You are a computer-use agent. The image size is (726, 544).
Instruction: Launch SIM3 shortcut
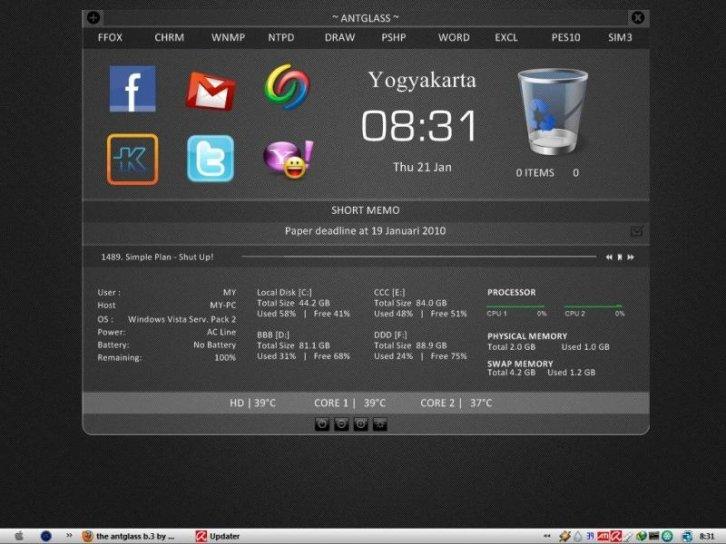pyautogui.click(x=620, y=38)
